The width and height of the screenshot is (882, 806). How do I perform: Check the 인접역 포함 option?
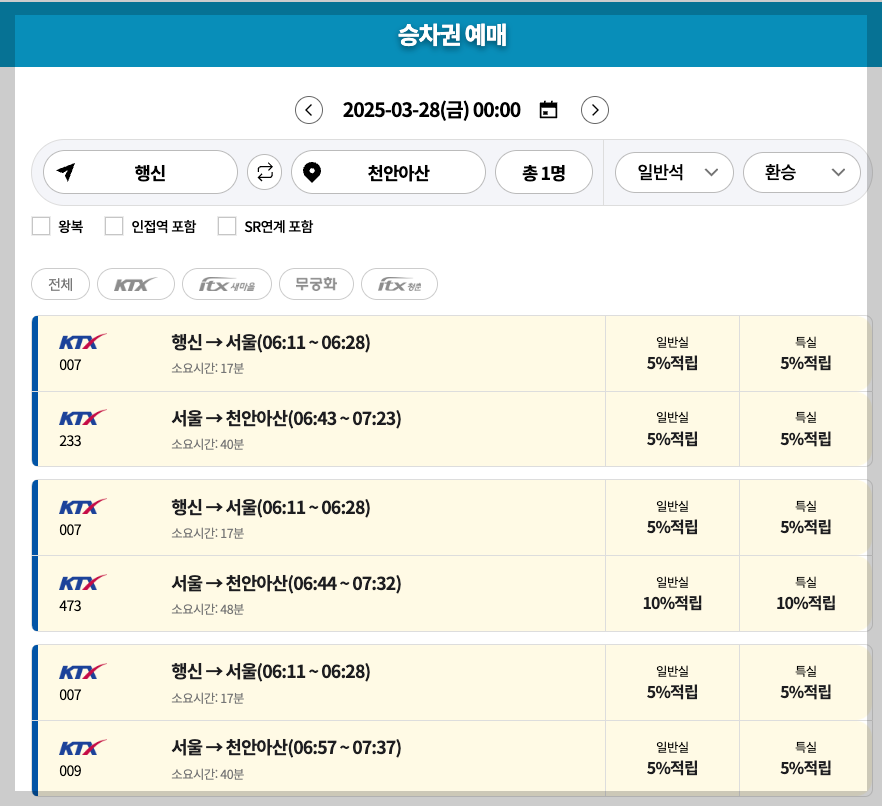(x=114, y=225)
